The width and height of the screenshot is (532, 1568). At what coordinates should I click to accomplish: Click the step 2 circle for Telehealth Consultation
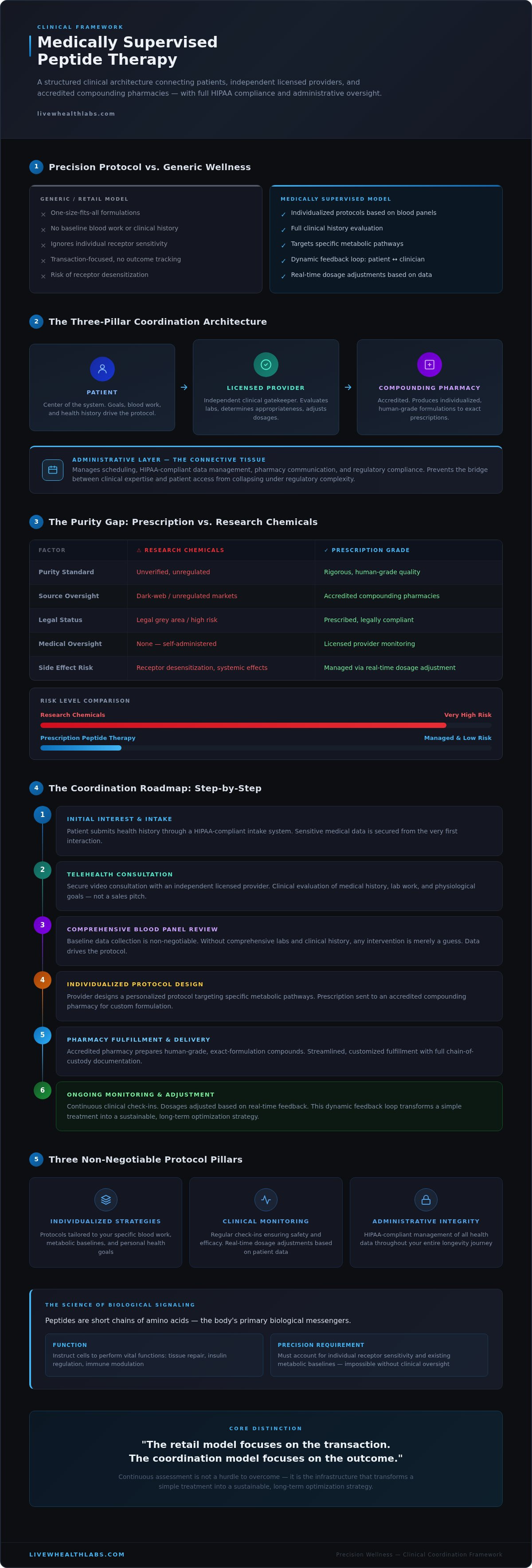pos(43,870)
